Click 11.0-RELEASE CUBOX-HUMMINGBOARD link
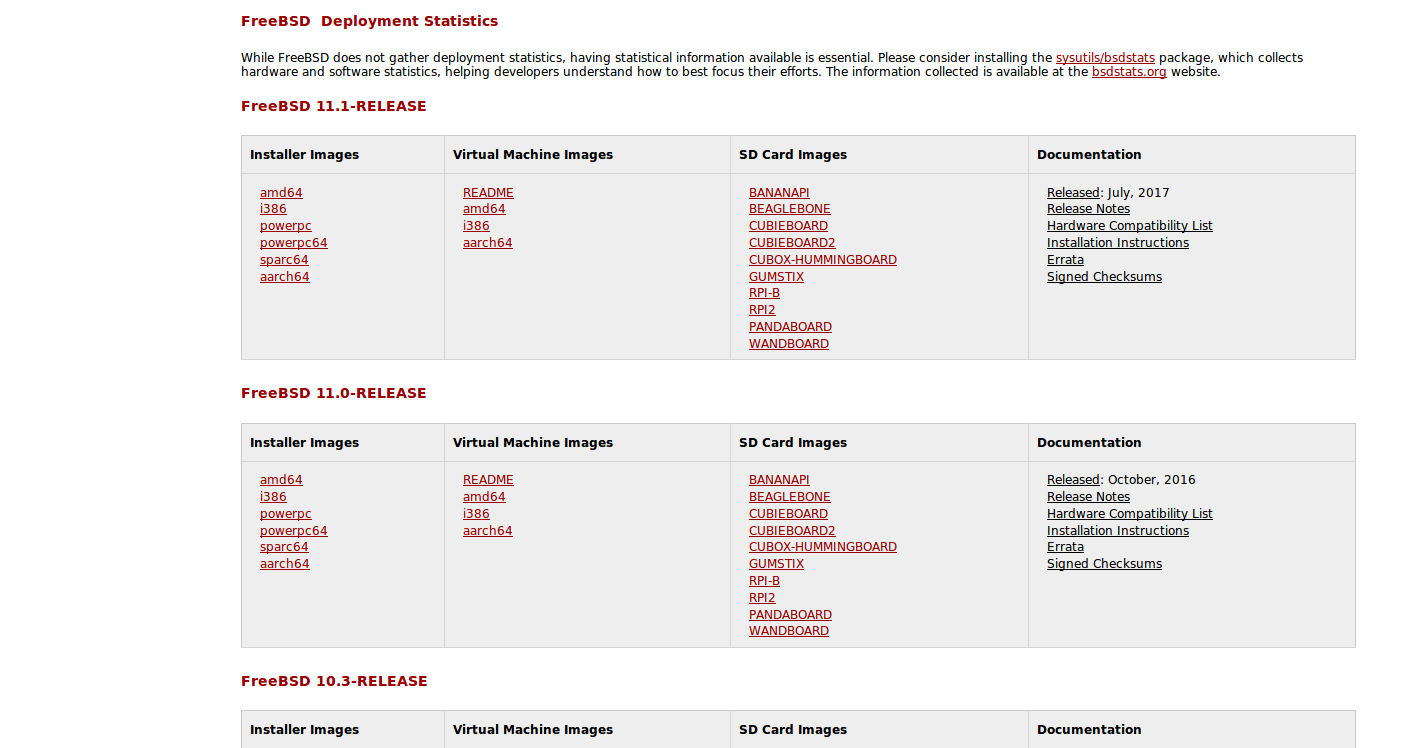This screenshot has height=748, width=1427. tap(823, 547)
